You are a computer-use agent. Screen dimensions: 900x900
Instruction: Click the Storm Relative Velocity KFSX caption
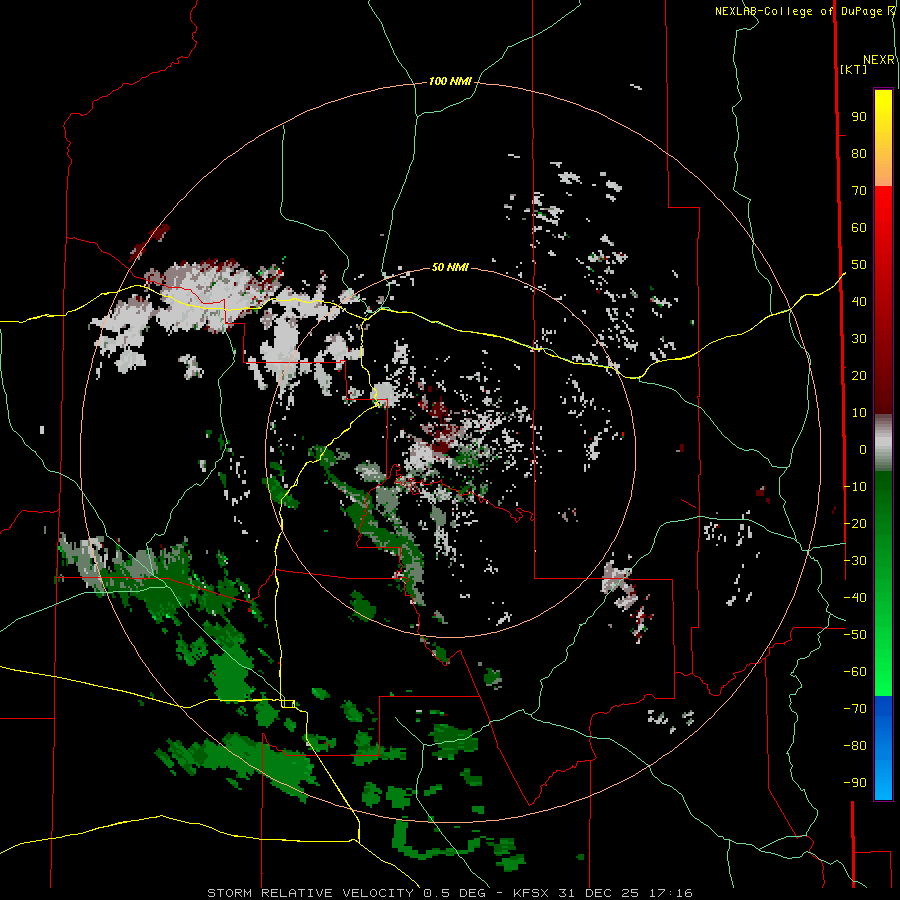[x=450, y=893]
